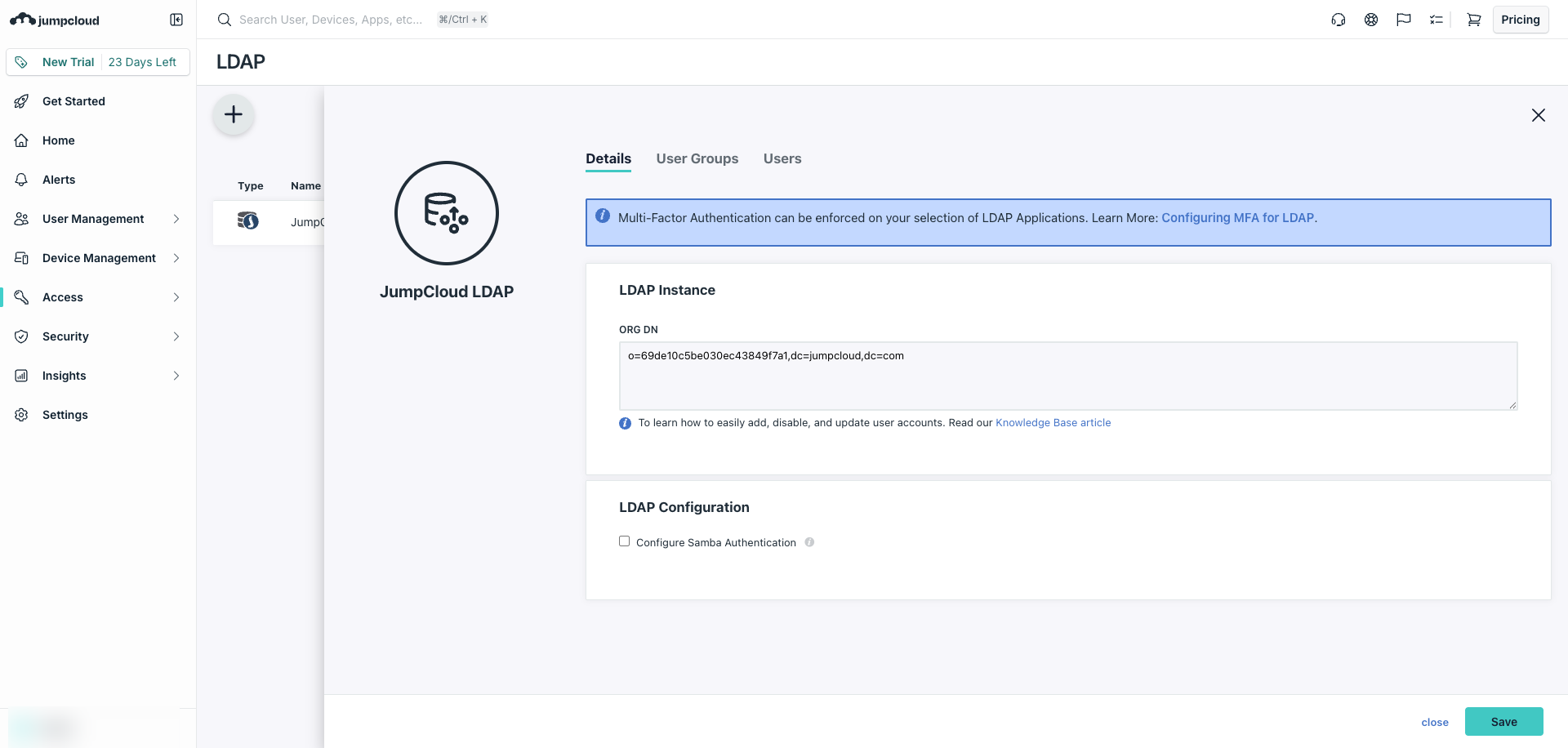The image size is (1568, 748).
Task: Switch to the User Groups tab
Action: [697, 158]
